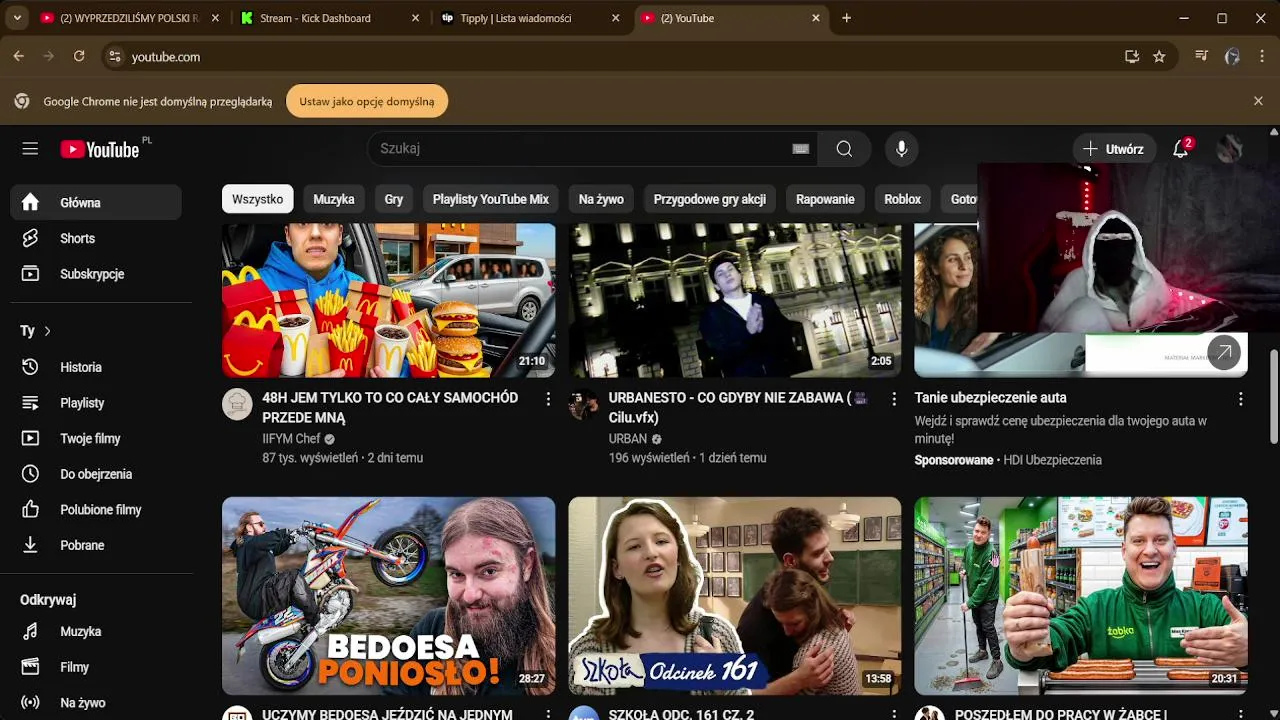Open Historia in the sidebar
This screenshot has width=1280, height=720.
coord(96,367)
